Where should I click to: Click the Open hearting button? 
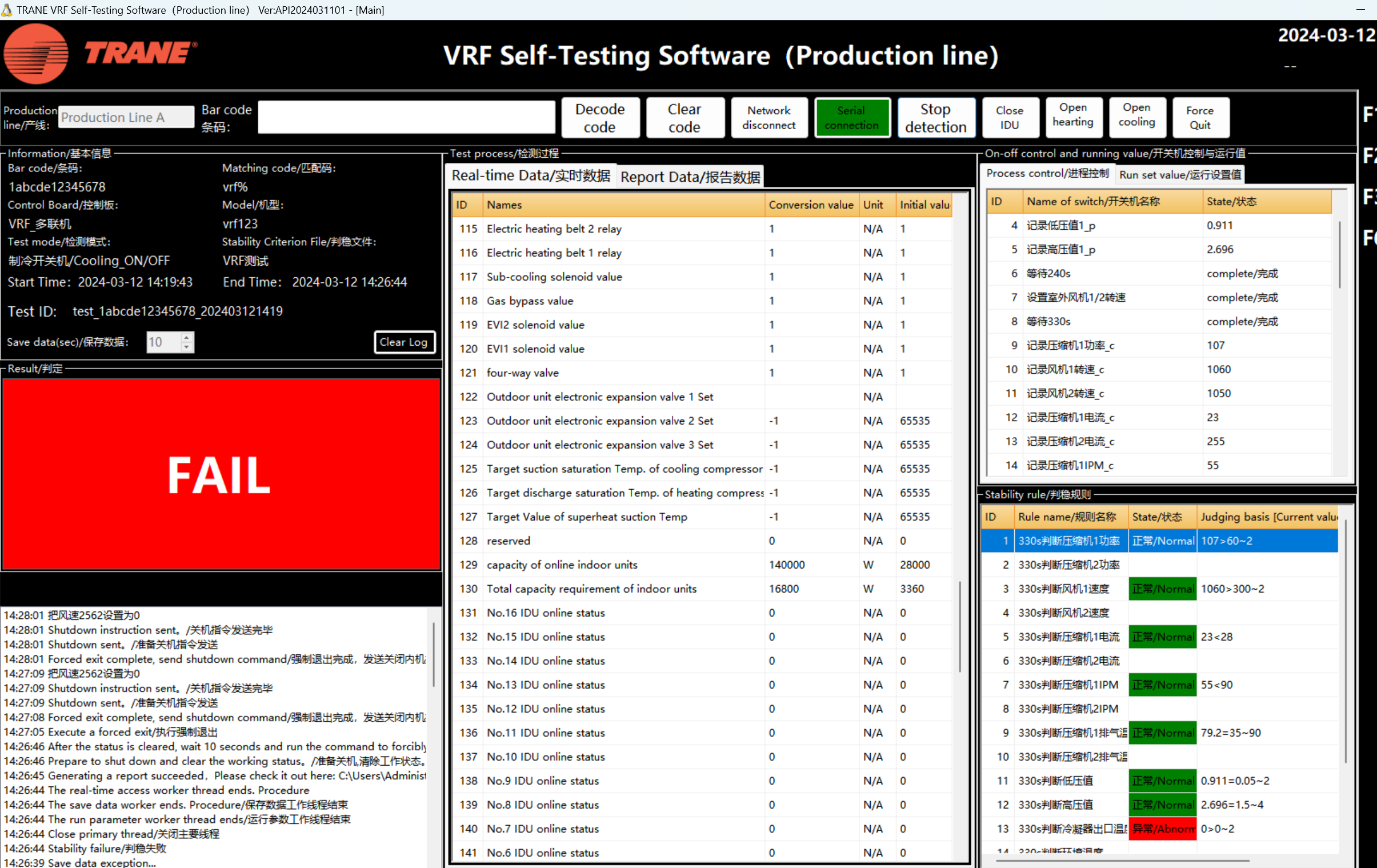click(1073, 118)
